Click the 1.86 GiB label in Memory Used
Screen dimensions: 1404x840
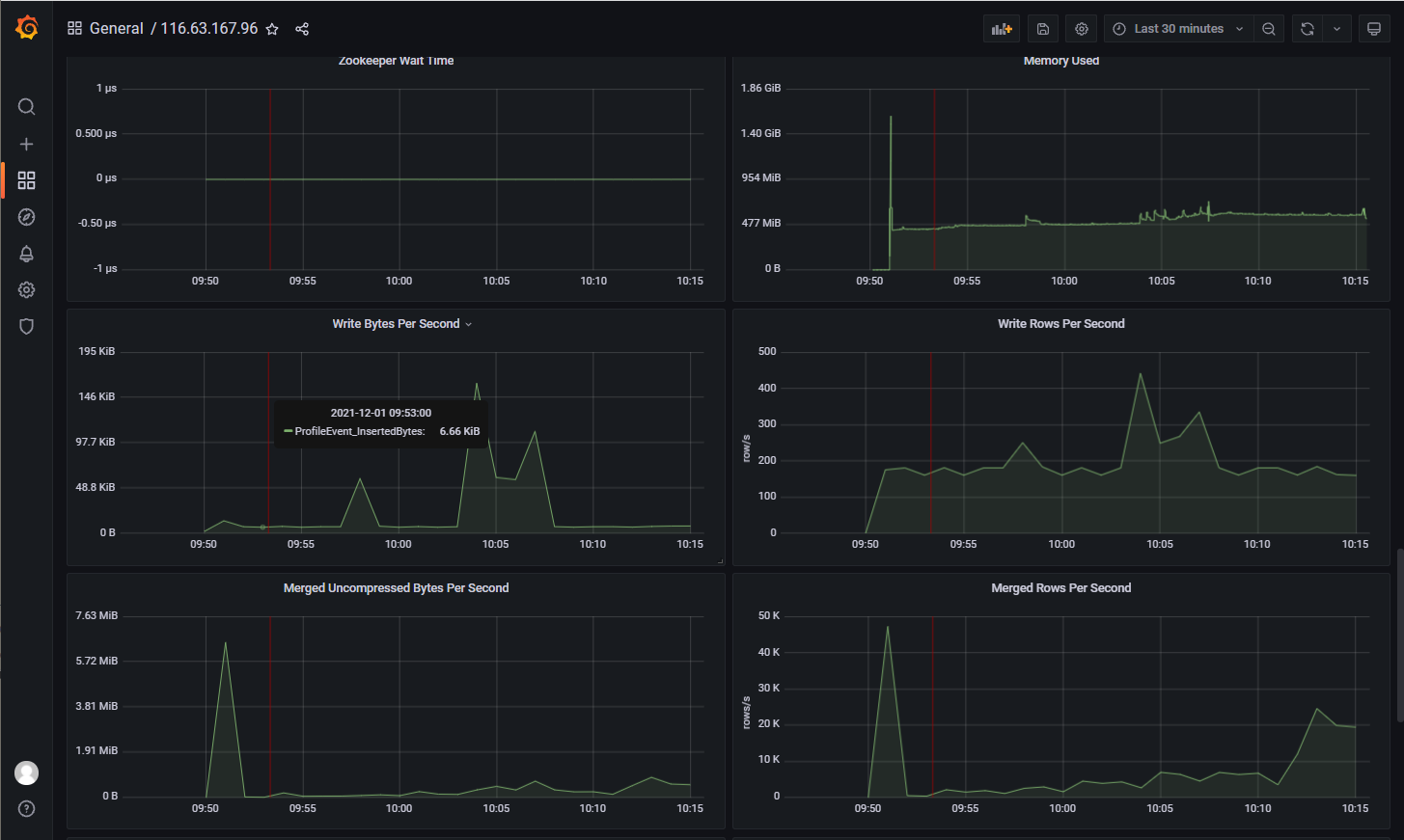click(x=760, y=88)
